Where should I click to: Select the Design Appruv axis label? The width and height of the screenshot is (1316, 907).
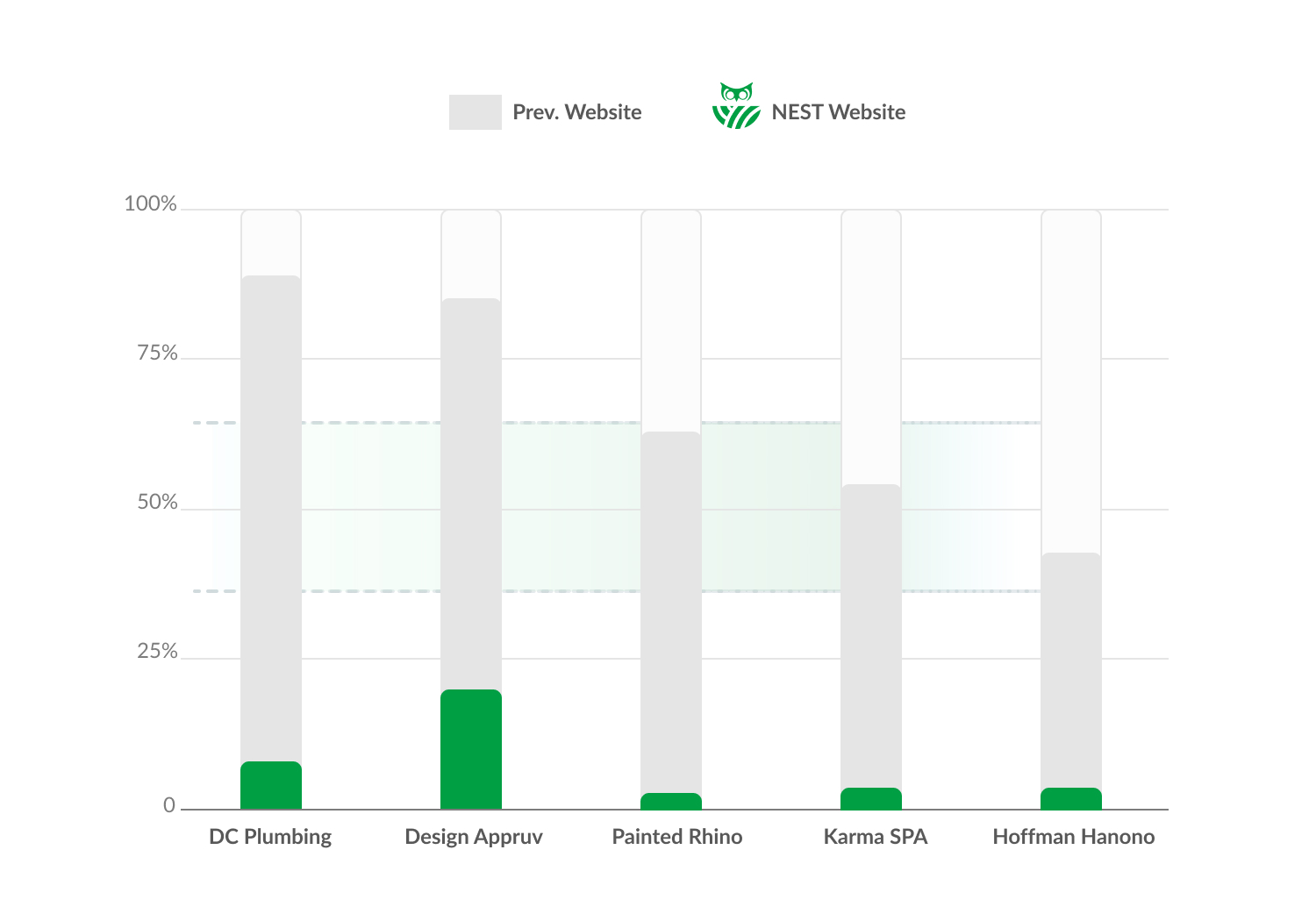(x=474, y=837)
